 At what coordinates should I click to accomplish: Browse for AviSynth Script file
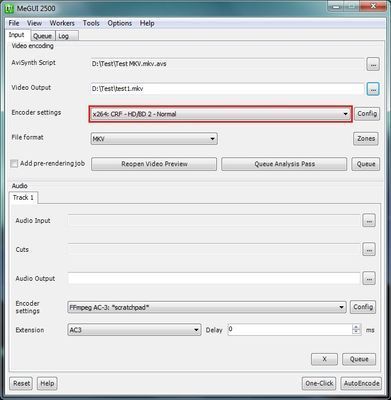pyautogui.click(x=373, y=64)
